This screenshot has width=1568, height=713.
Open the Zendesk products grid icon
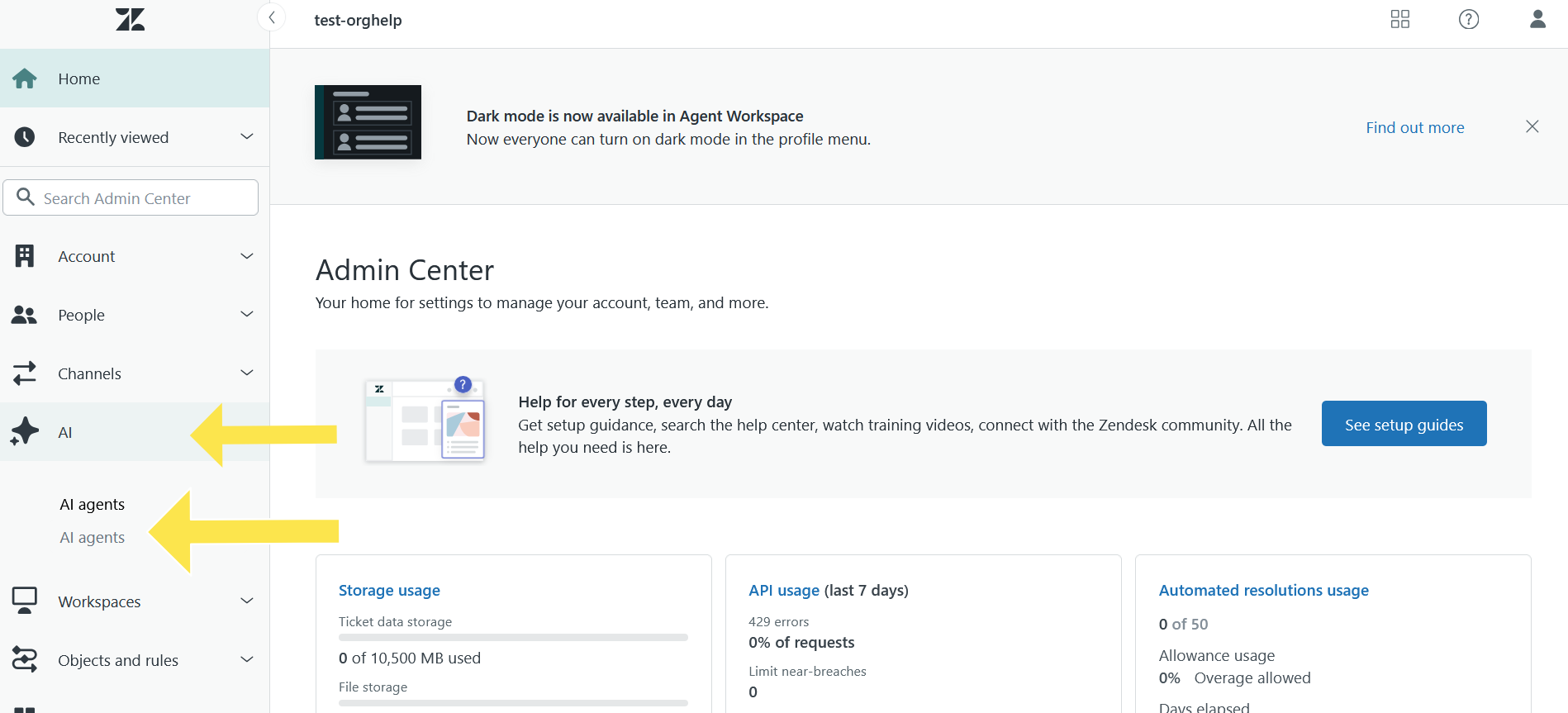(1399, 19)
